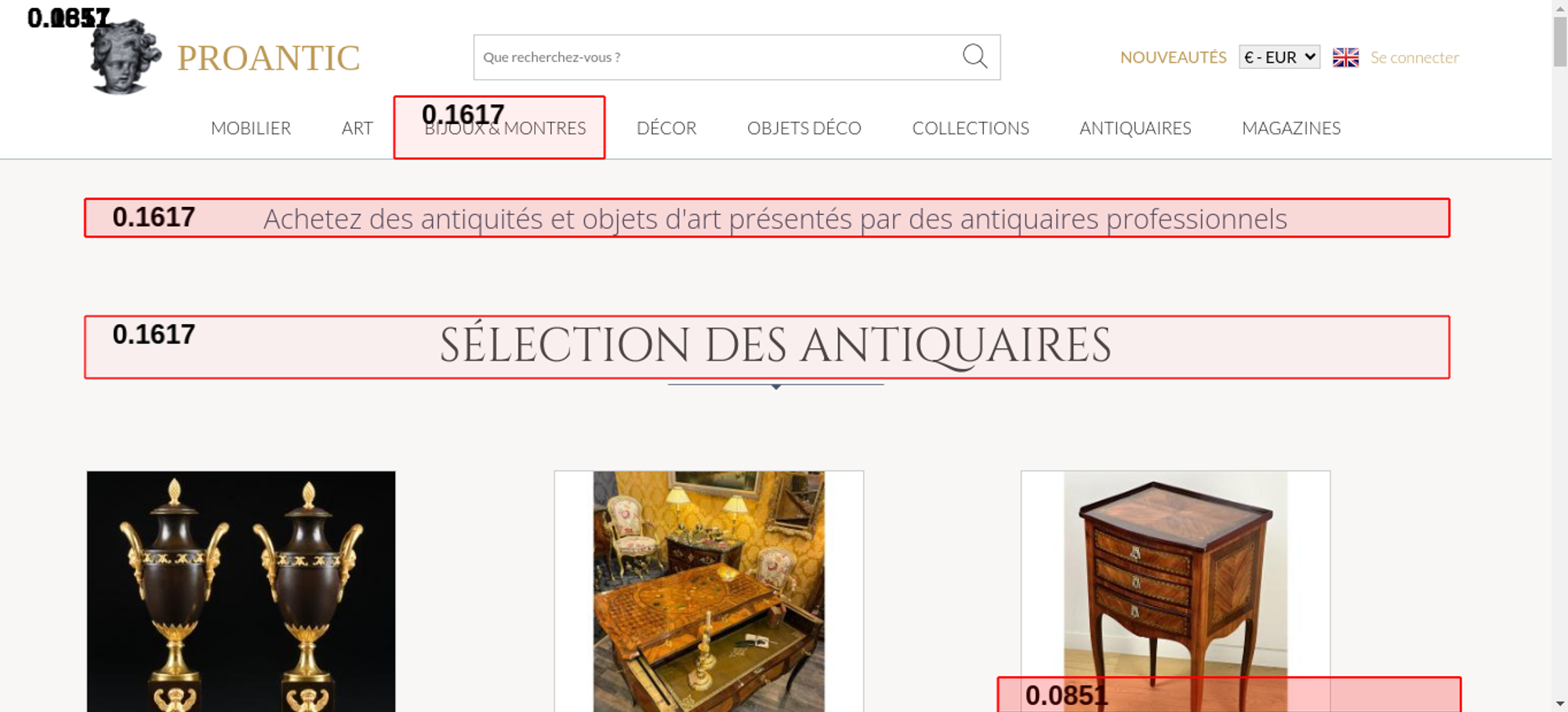Open the DÉCOR menu item
Viewport: 1568px width, 712px height.
pyautogui.click(x=666, y=128)
